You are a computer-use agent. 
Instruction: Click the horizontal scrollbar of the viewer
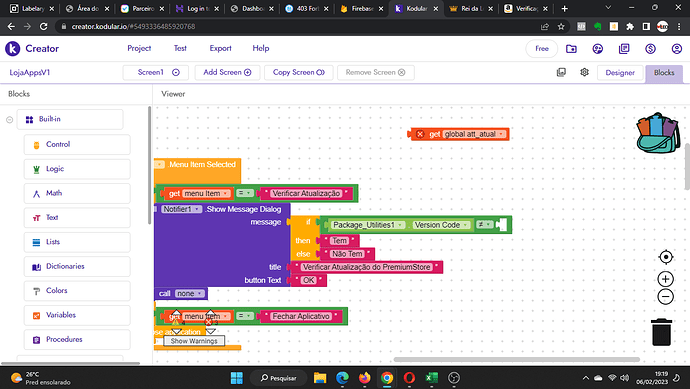point(516,360)
